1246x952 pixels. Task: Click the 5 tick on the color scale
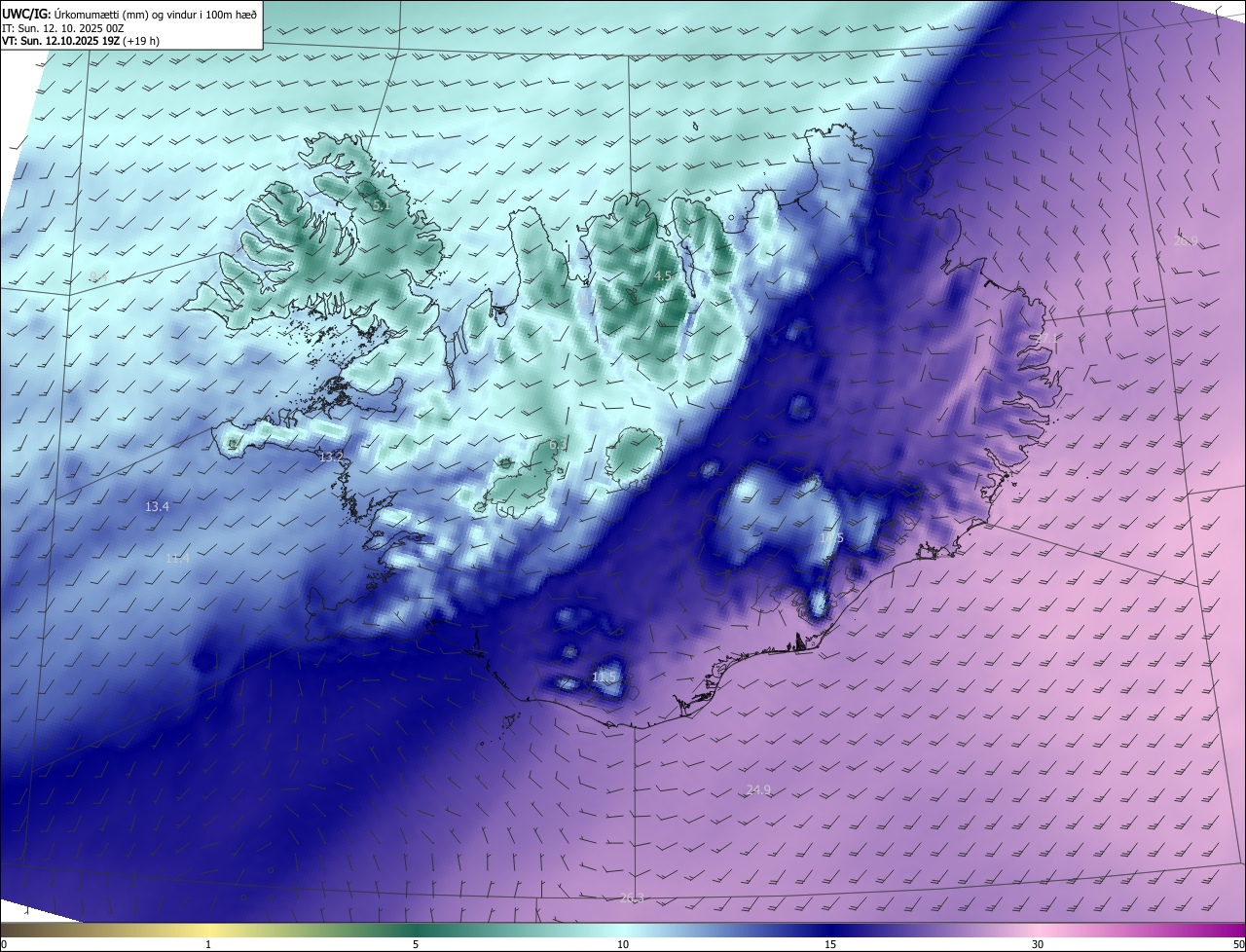tap(416, 945)
